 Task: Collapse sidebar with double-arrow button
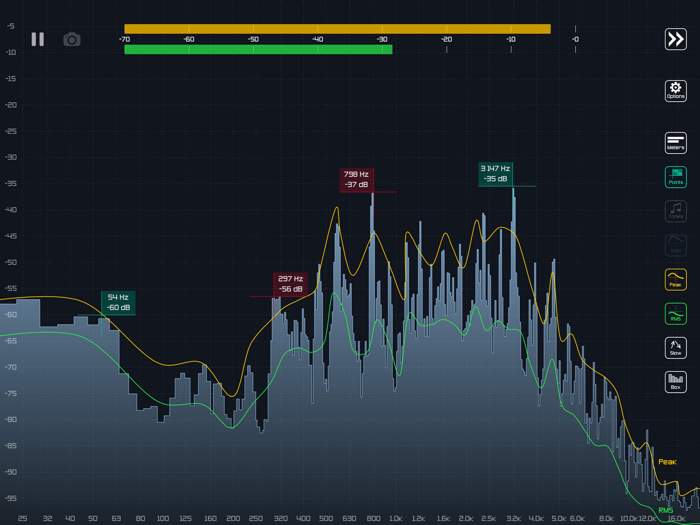[676, 39]
